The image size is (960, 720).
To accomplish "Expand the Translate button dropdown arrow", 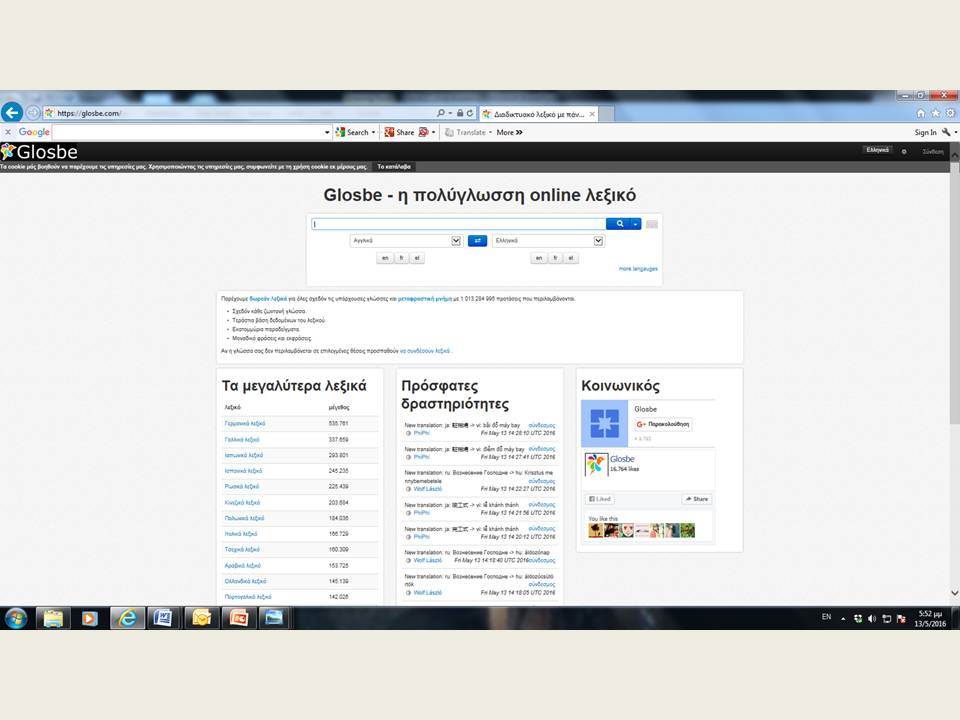I will (490, 132).
